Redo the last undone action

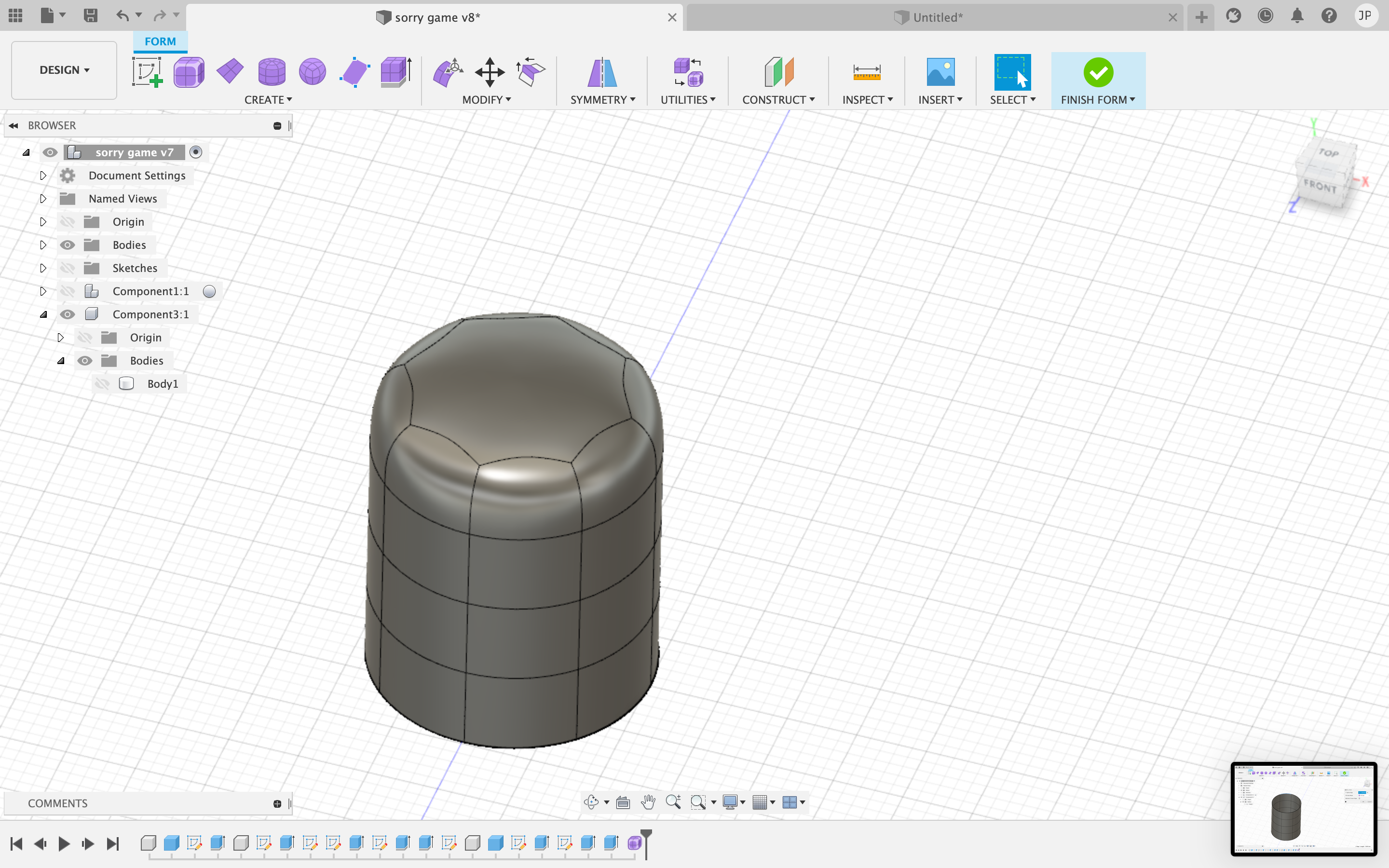point(160,15)
